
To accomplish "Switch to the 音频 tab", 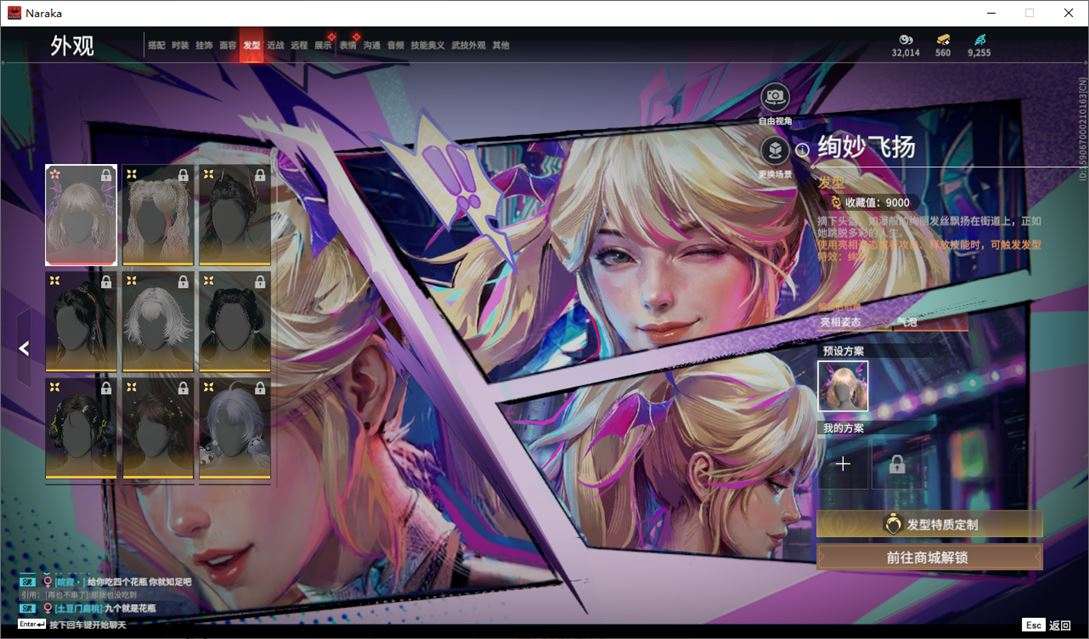I will [x=395, y=45].
